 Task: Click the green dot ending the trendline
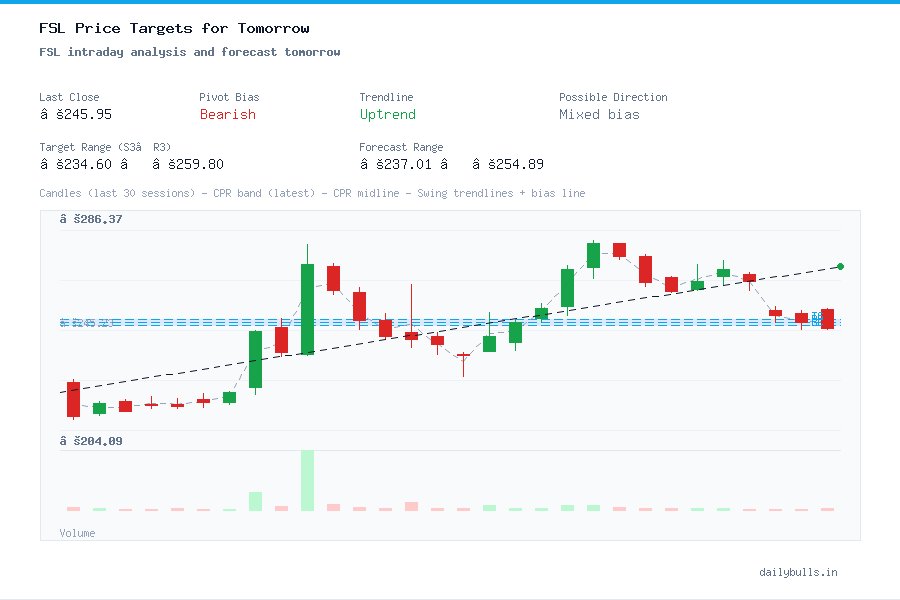tap(840, 266)
